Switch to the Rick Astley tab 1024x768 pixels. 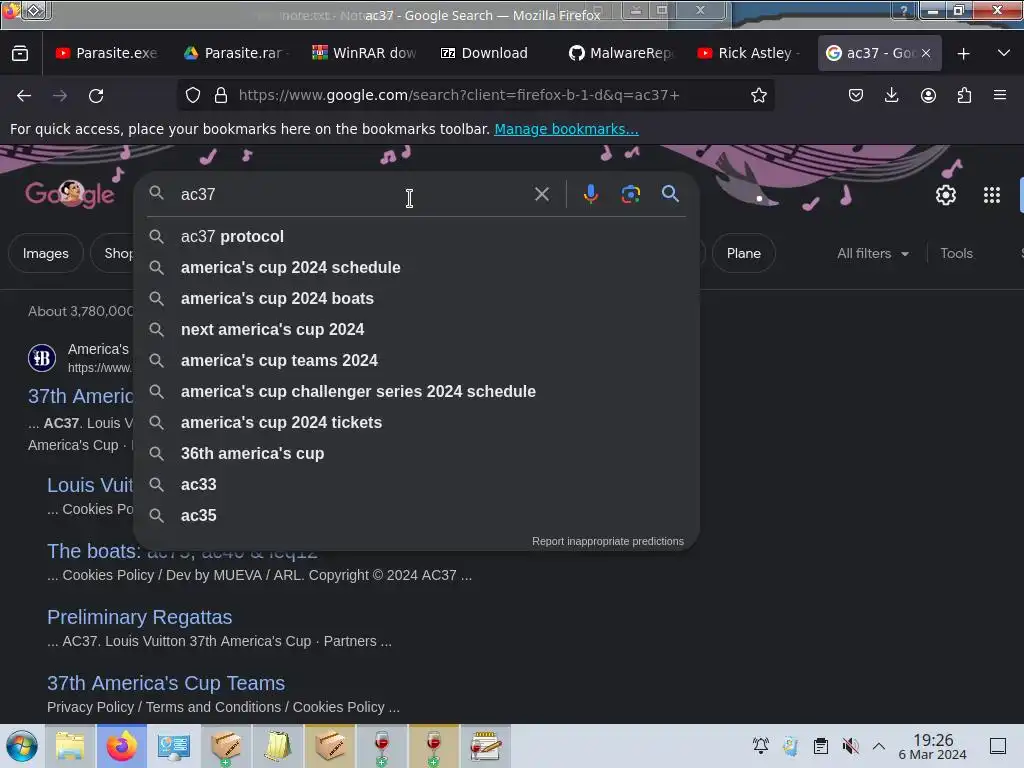click(x=748, y=53)
